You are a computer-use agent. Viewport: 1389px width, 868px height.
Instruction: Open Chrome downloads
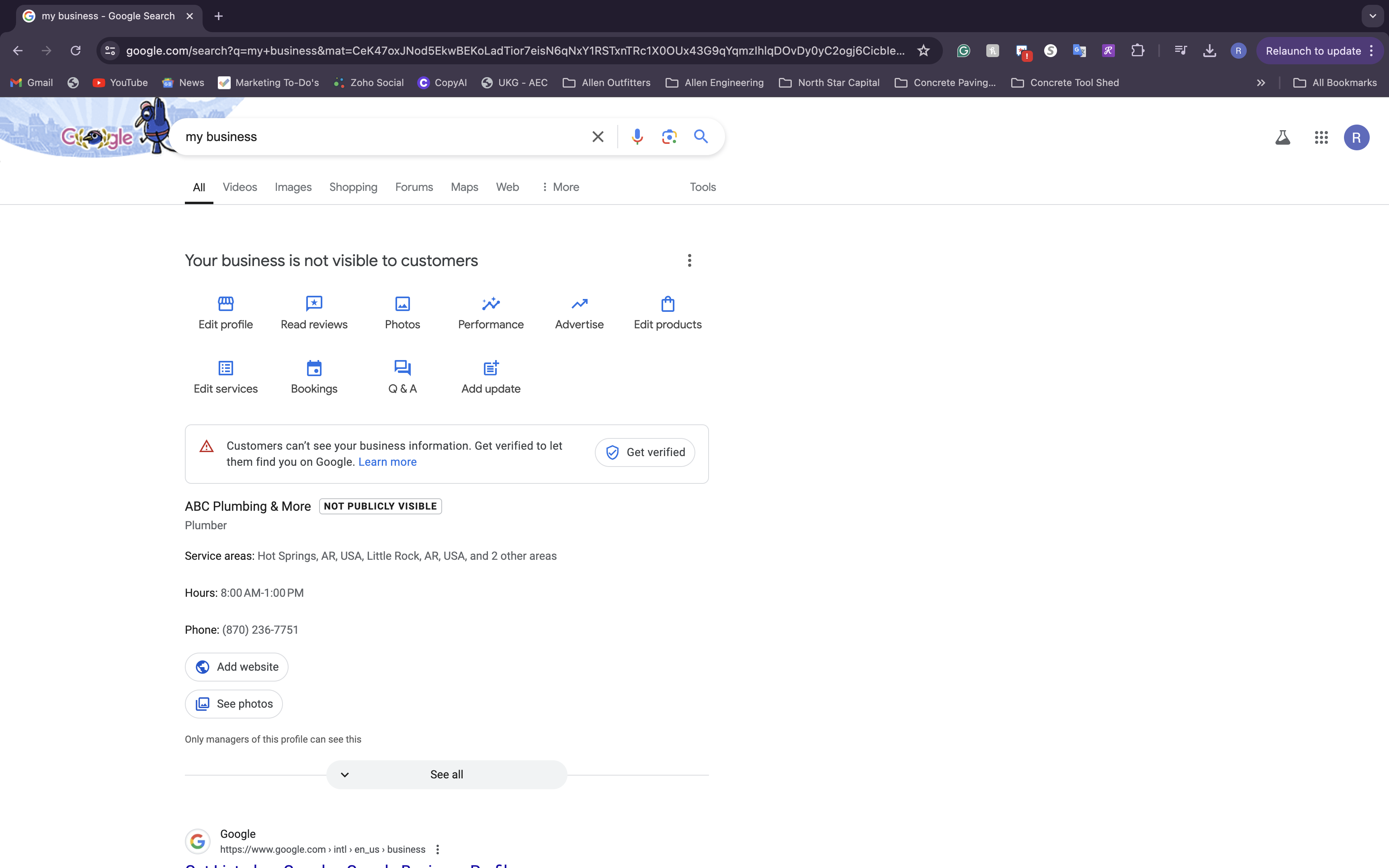(x=1209, y=51)
